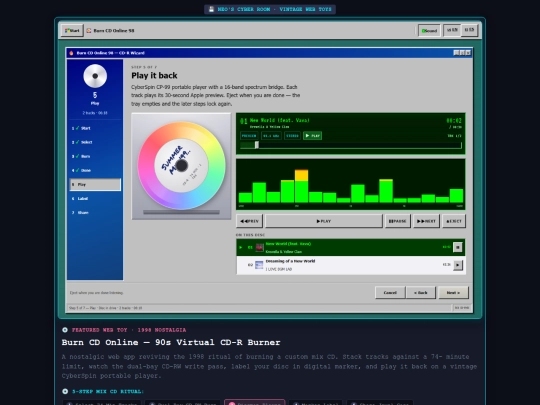Open the Start menu on the taskbar
Screen dimensions: 540x405
coord(72,30)
